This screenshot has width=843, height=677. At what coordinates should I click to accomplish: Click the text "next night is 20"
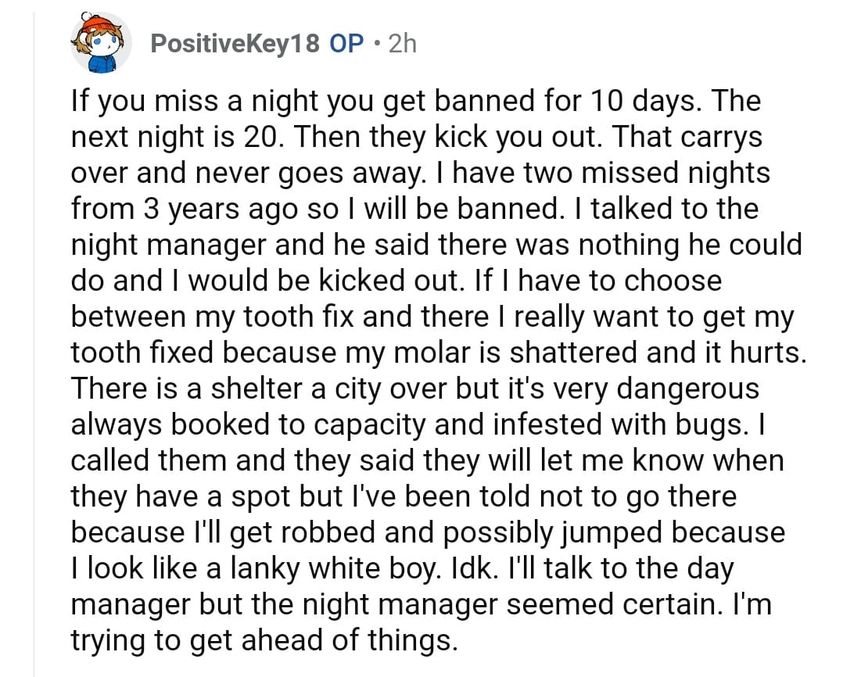click(175, 137)
